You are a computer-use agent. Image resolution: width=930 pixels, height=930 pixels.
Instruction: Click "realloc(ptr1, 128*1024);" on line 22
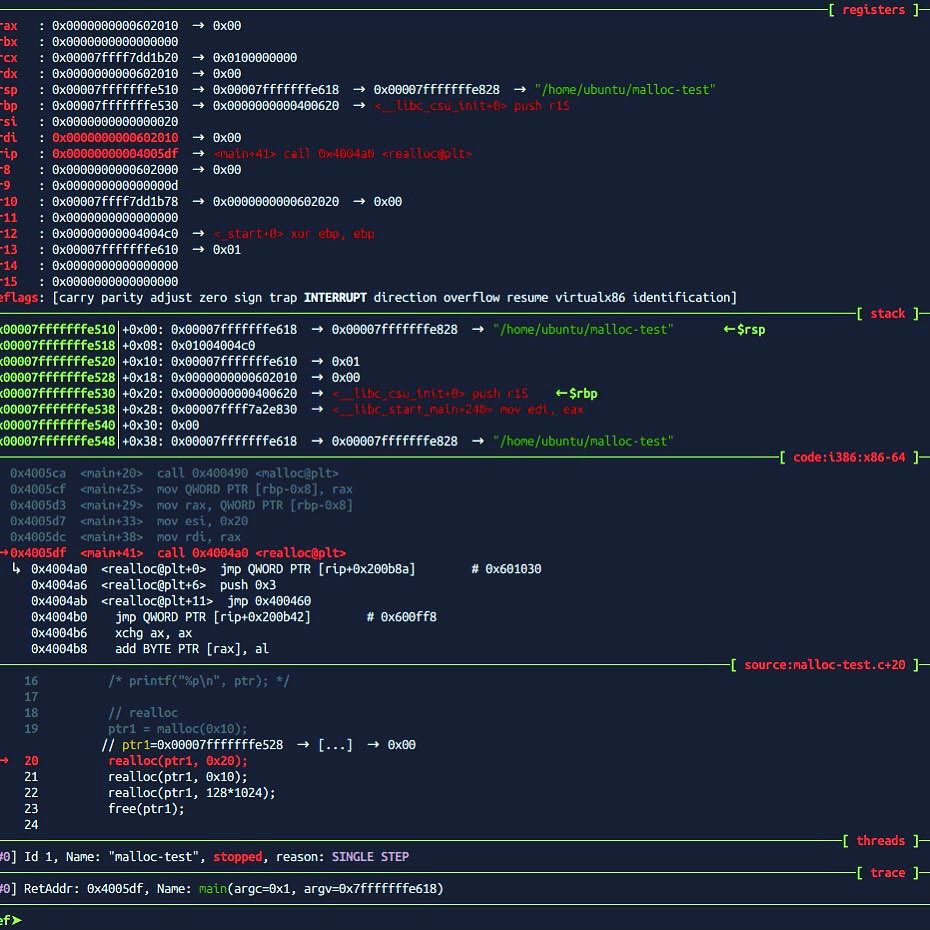coord(192,793)
